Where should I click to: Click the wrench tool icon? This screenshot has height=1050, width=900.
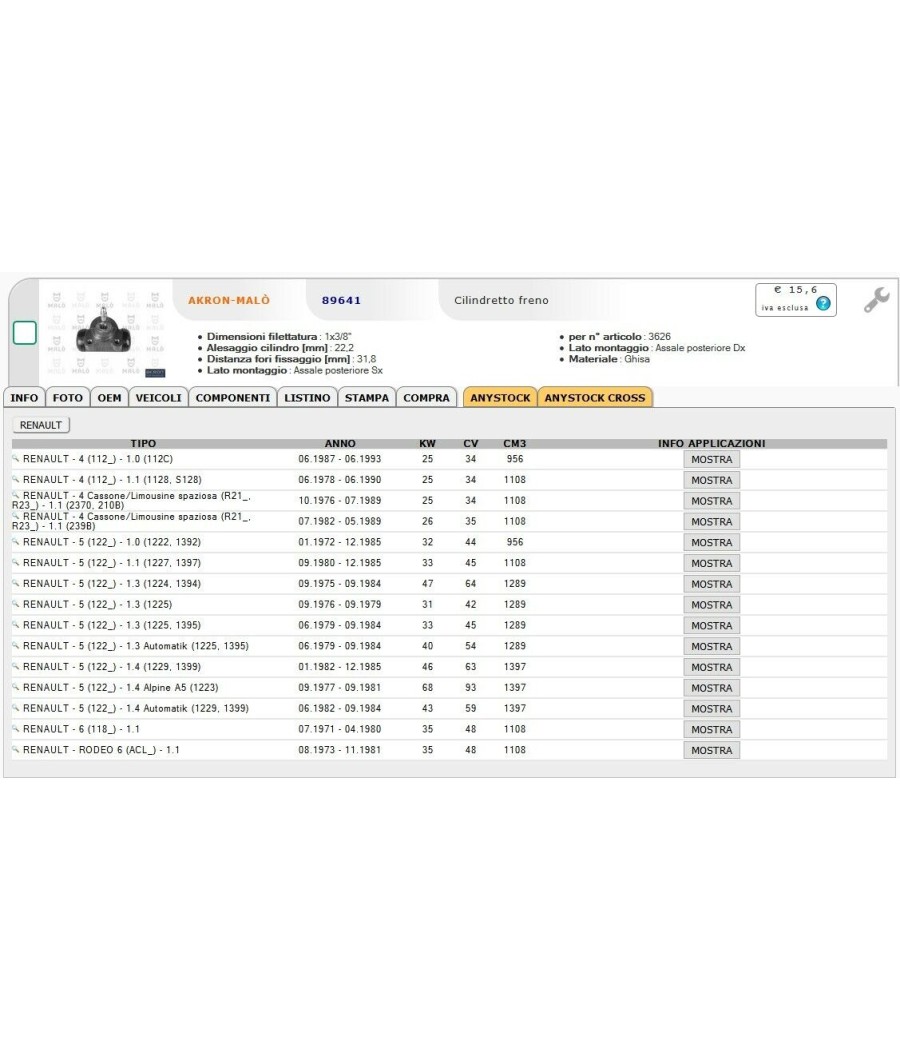(877, 299)
